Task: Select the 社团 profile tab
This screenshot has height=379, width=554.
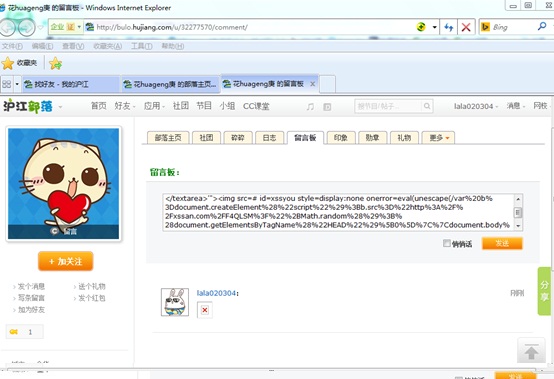Action: 206,138
